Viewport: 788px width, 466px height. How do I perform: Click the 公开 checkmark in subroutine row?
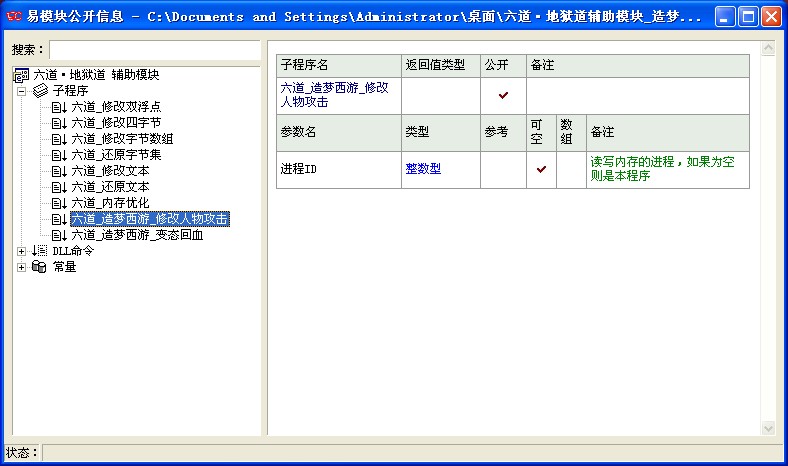pyautogui.click(x=503, y=95)
